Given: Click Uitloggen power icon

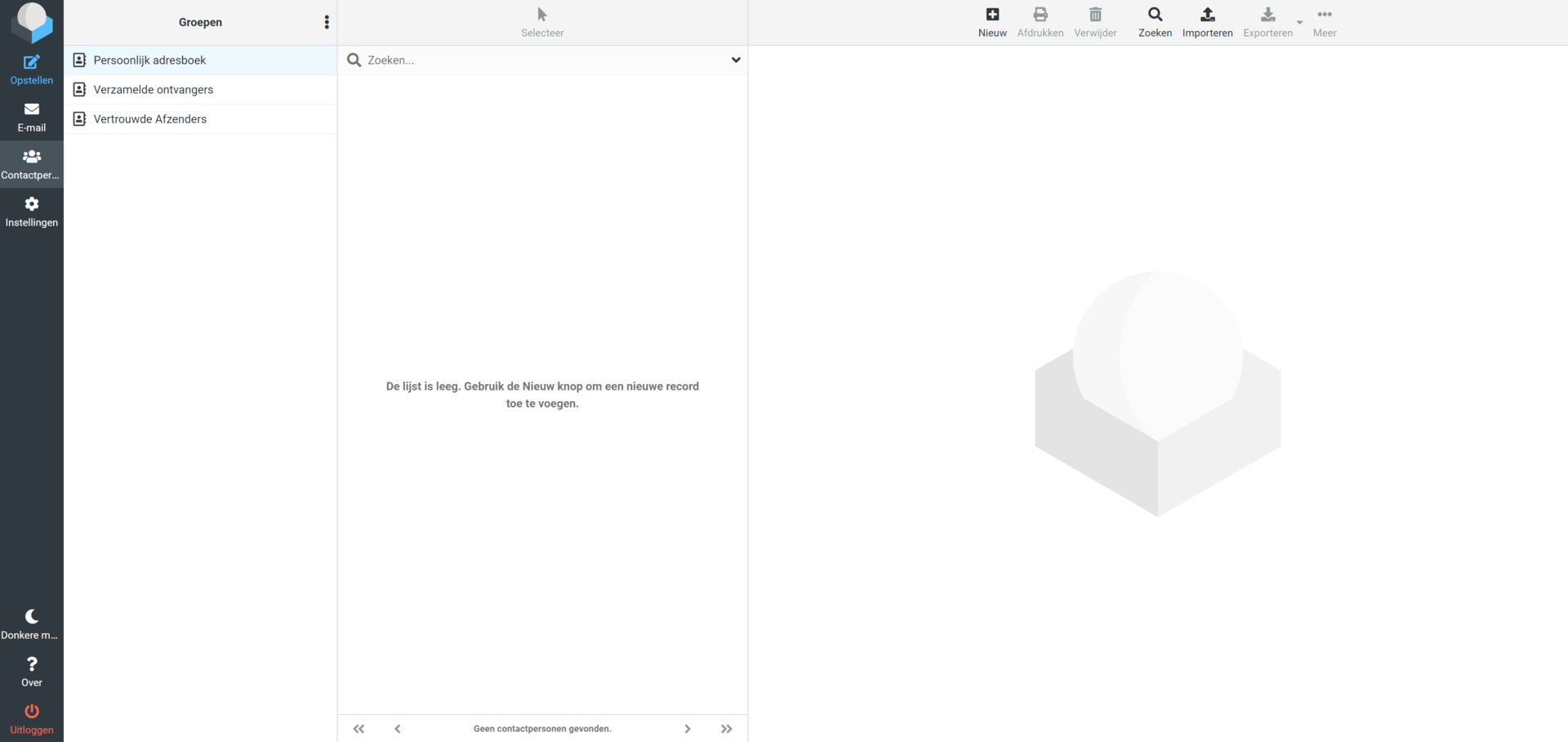Looking at the screenshot, I should 32,719.
